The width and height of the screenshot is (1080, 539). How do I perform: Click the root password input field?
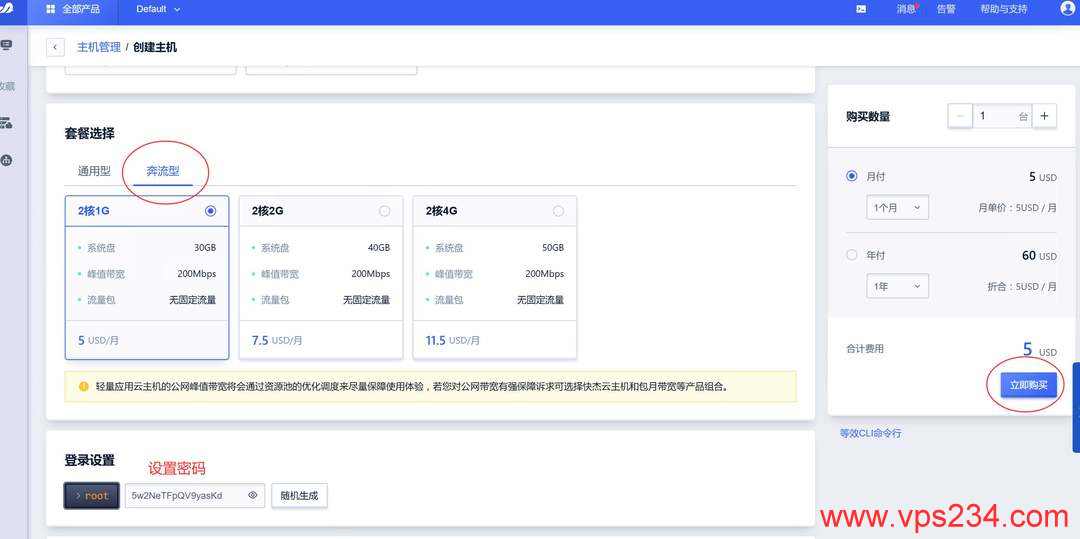pos(185,495)
